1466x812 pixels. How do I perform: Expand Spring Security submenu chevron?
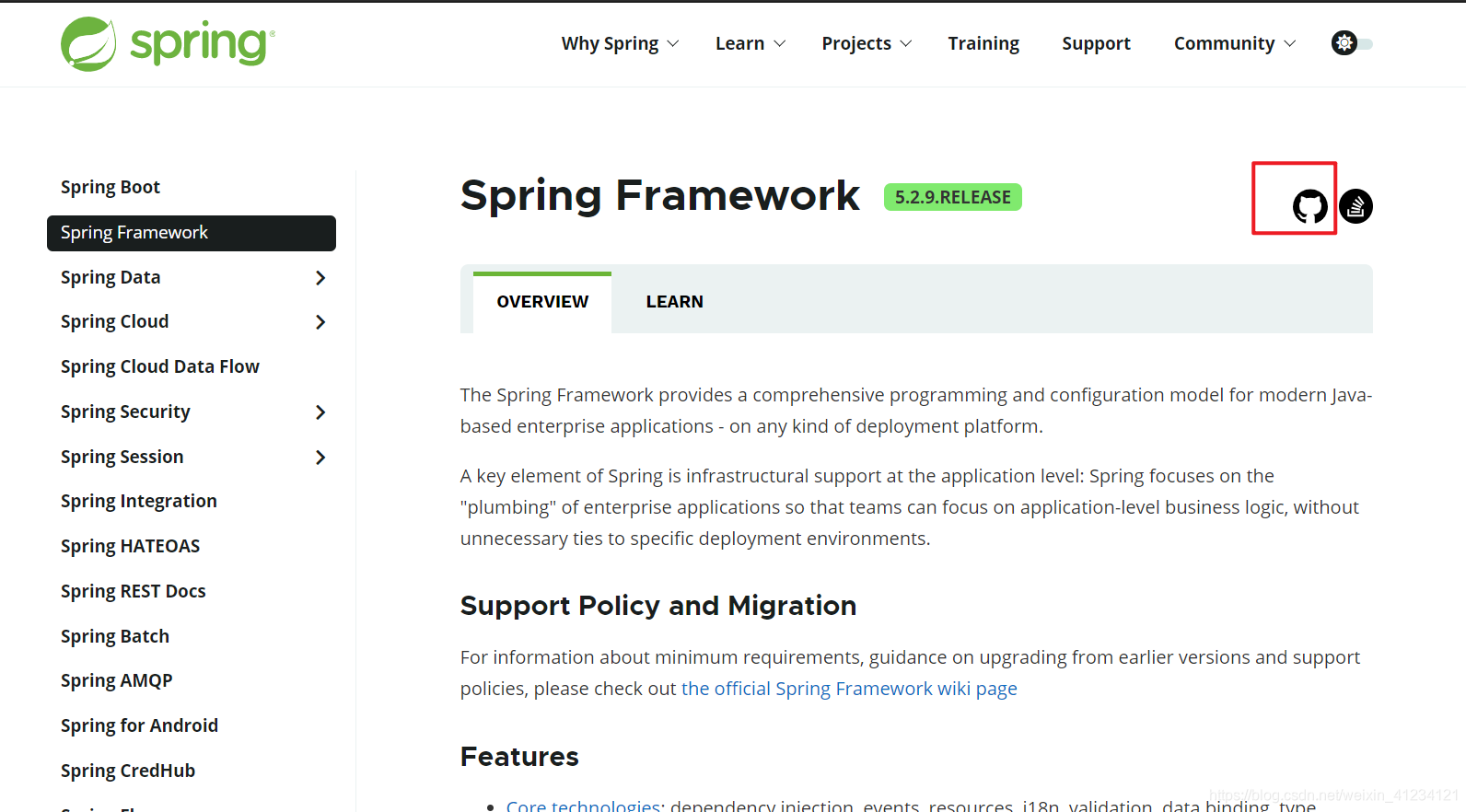pyautogui.click(x=320, y=412)
